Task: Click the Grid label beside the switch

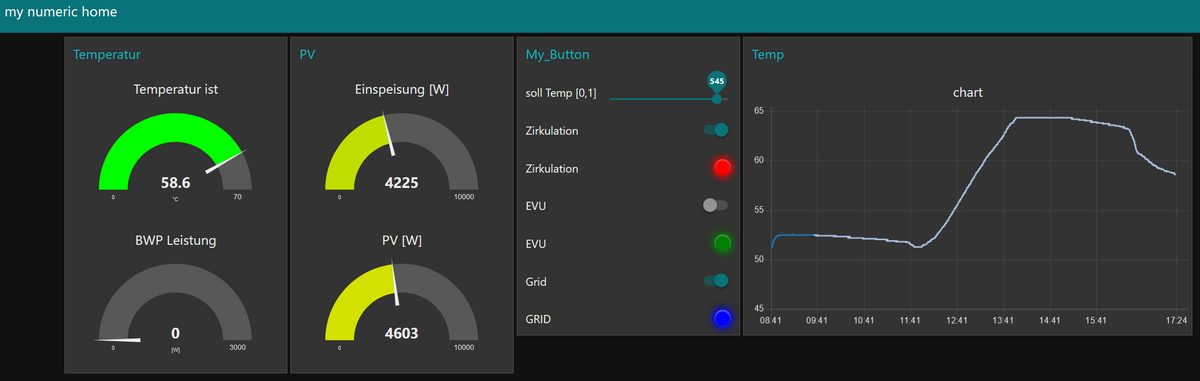Action: (536, 282)
